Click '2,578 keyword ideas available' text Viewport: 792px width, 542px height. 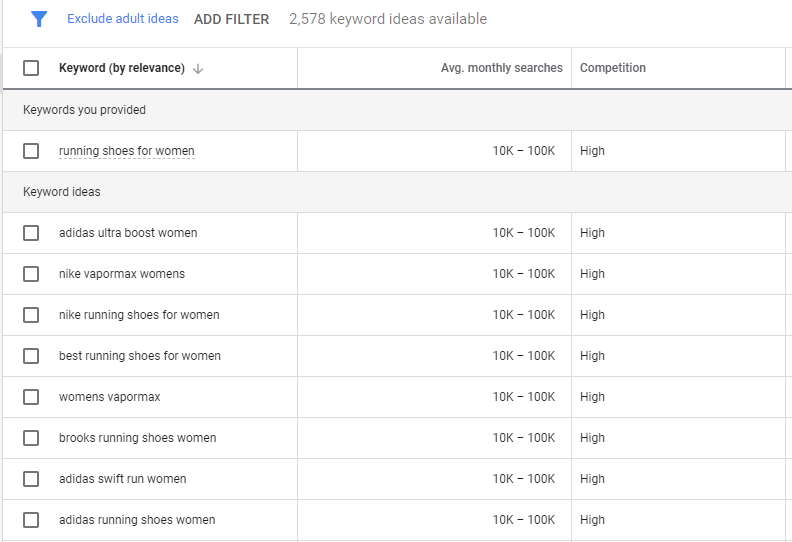[x=388, y=19]
